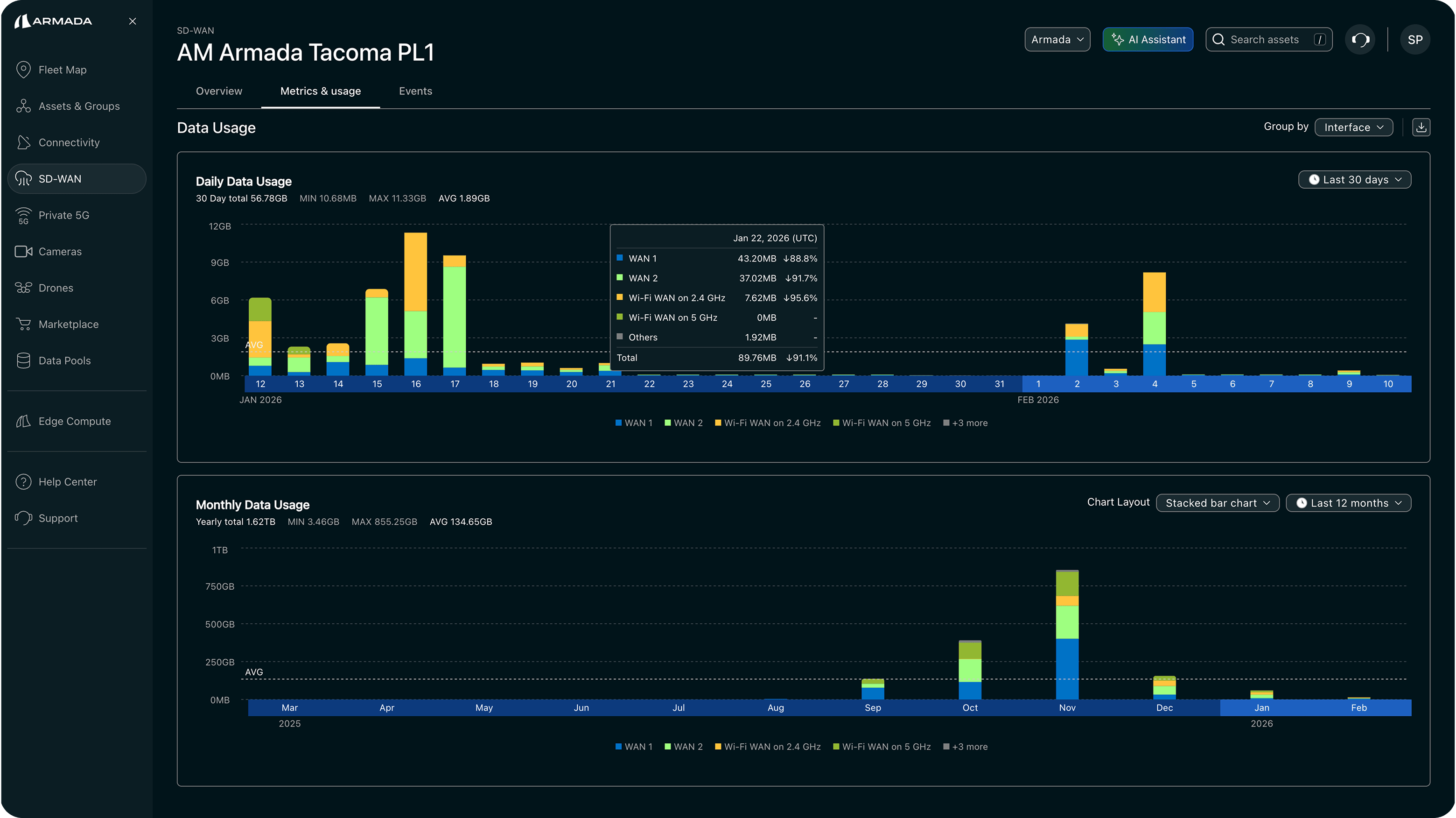Collapse the sidebar with the X button

point(132,21)
